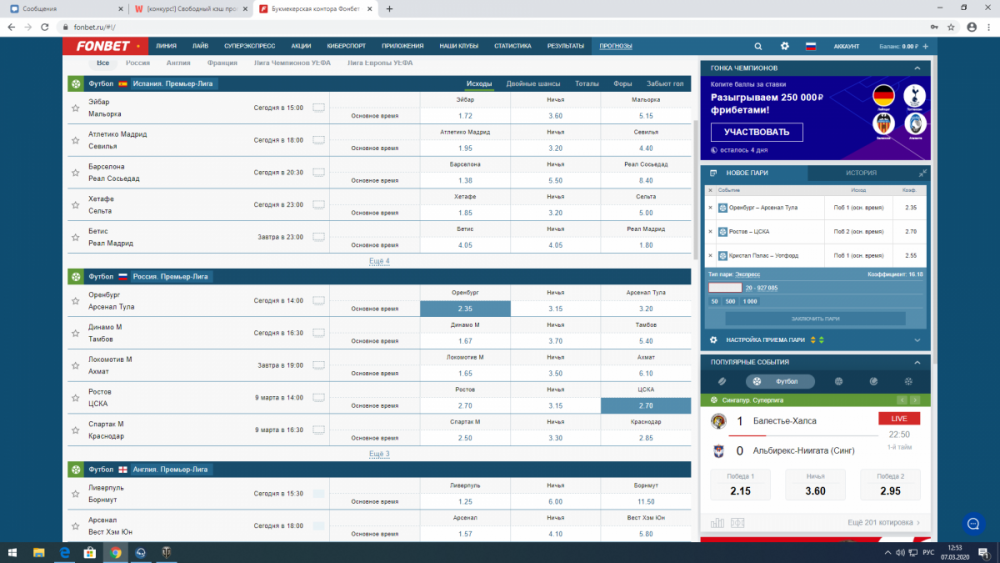Collapse the Гонка чемпионов panel
The image size is (1000, 563).
point(917,68)
